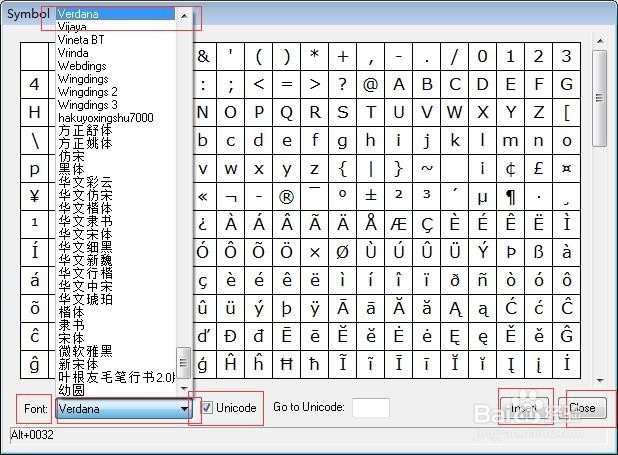
Task: Select the pilcrow ¶ symbol
Action: tap(511, 196)
